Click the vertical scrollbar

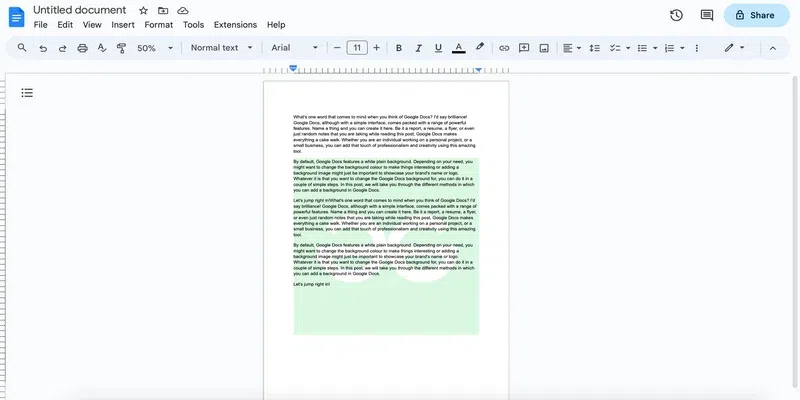796,232
